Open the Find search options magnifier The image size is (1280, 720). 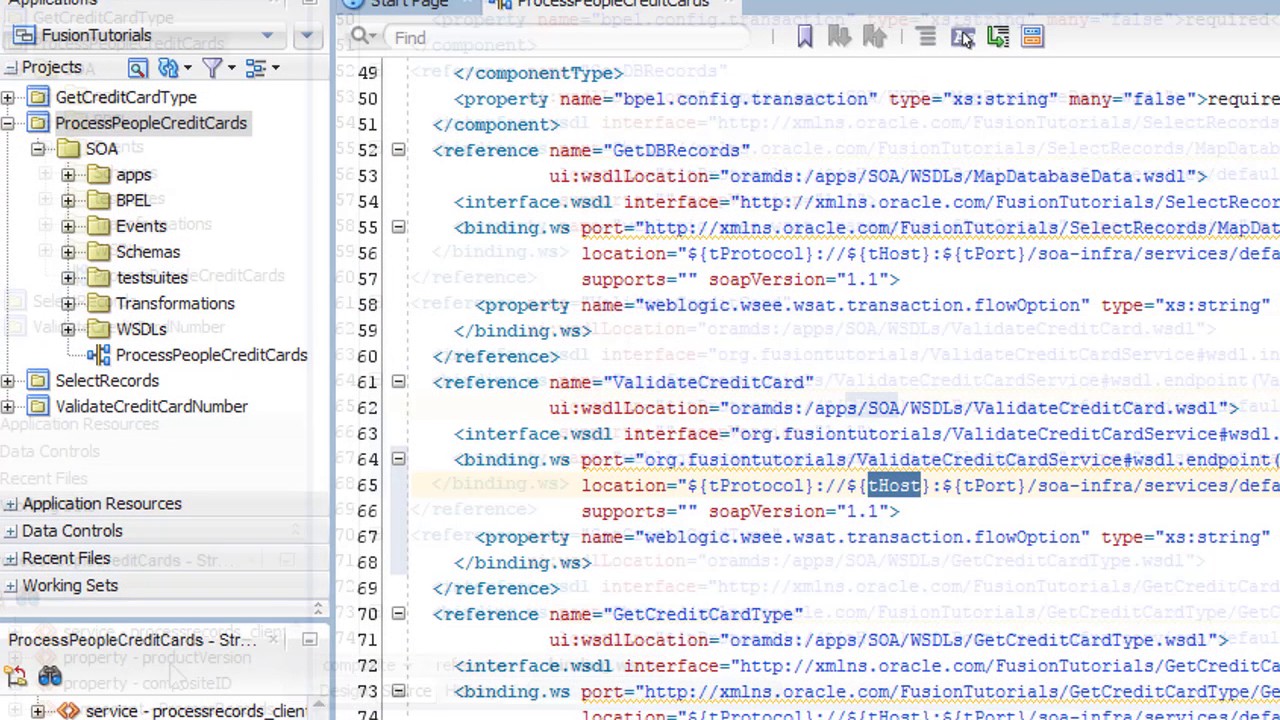[363, 37]
